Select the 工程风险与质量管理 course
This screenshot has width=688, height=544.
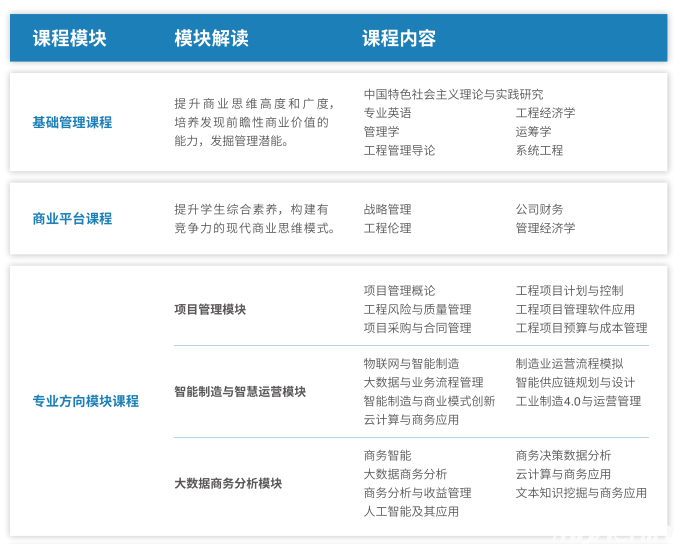417,309
